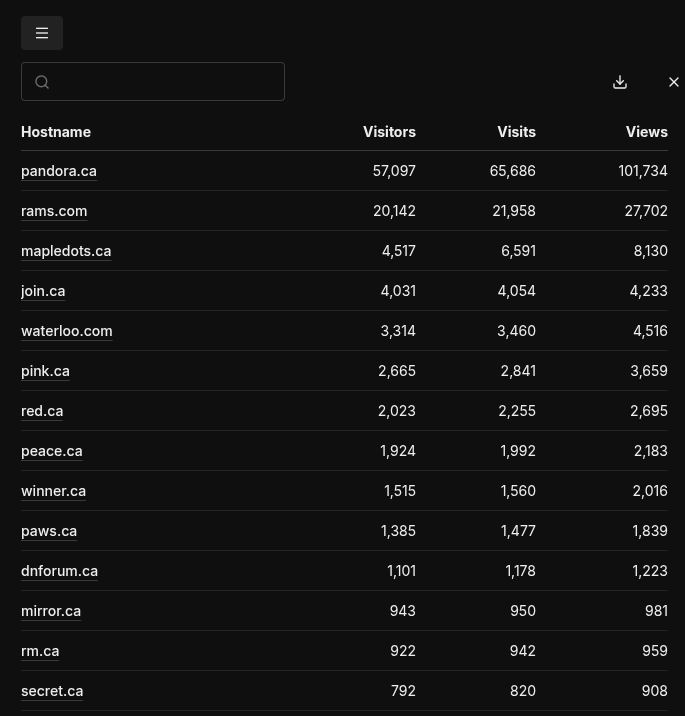
Task: Click the Visitors column header
Action: click(x=390, y=132)
